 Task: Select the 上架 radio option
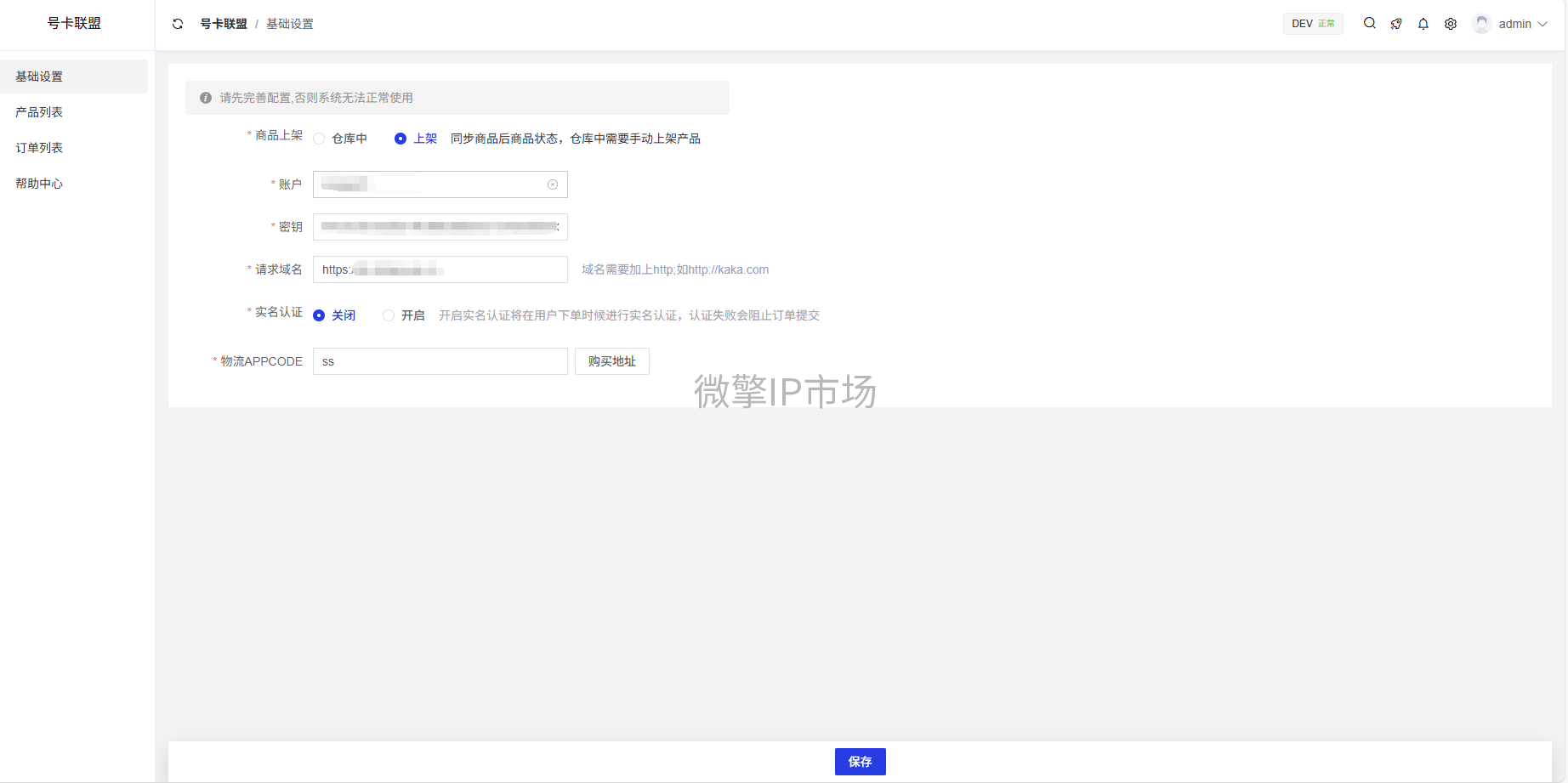tap(401, 139)
